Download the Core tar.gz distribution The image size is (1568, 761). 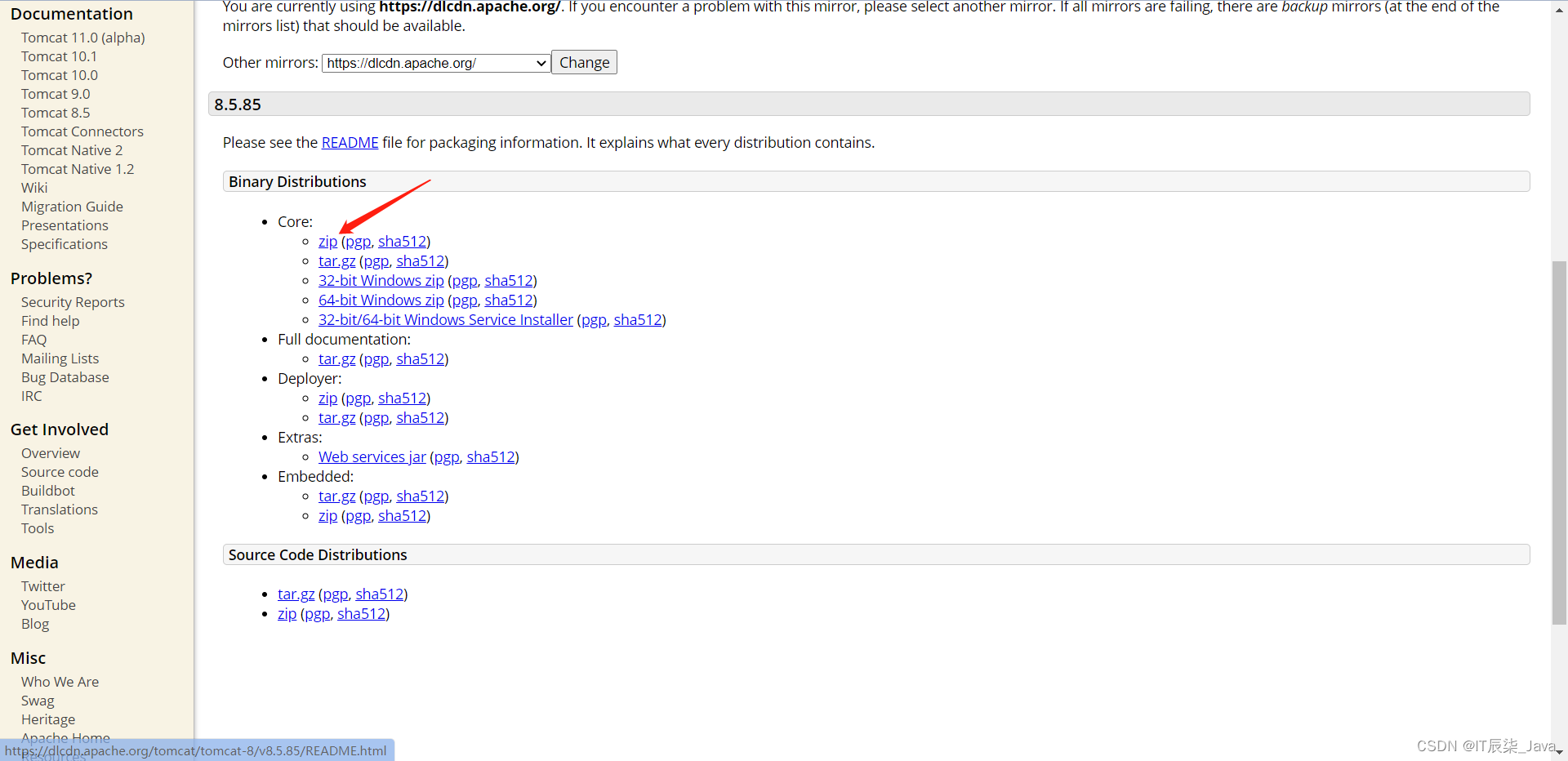[336, 261]
